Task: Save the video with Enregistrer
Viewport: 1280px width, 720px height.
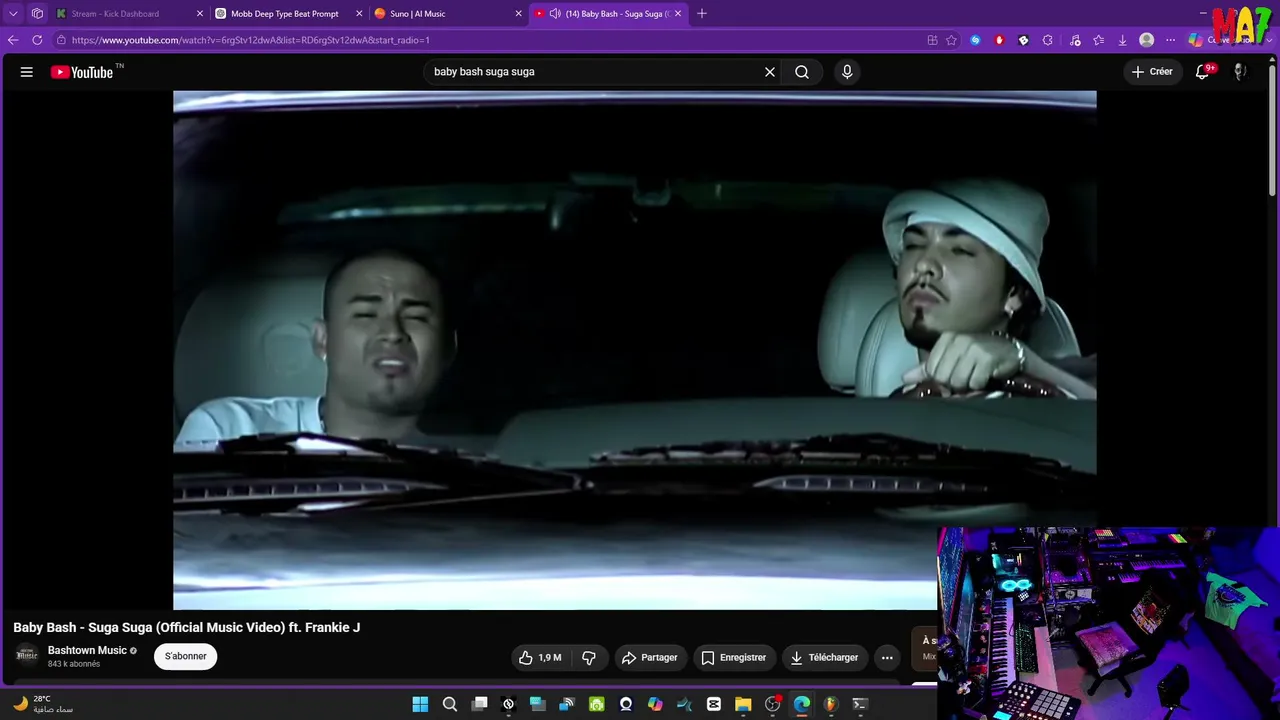Action: (x=734, y=657)
